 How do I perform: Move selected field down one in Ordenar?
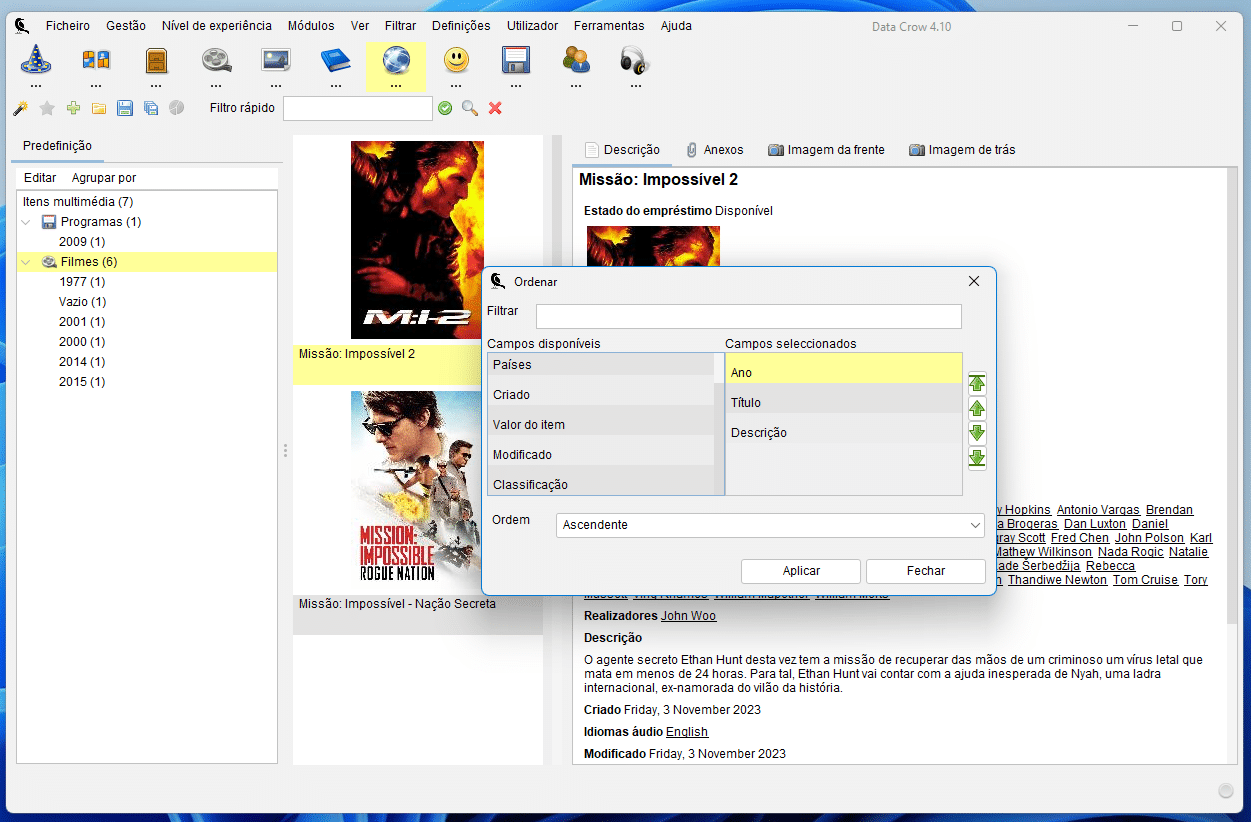click(977, 433)
